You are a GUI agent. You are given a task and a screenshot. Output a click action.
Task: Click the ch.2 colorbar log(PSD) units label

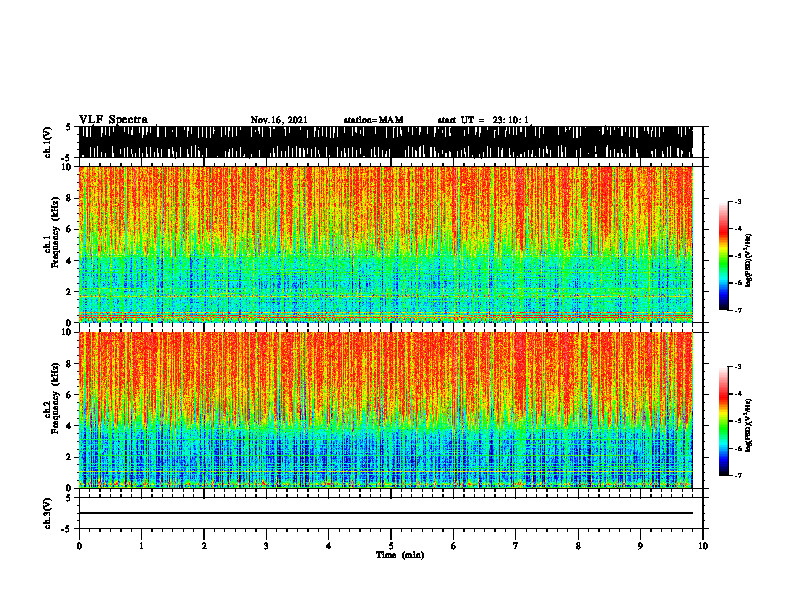coord(749,425)
